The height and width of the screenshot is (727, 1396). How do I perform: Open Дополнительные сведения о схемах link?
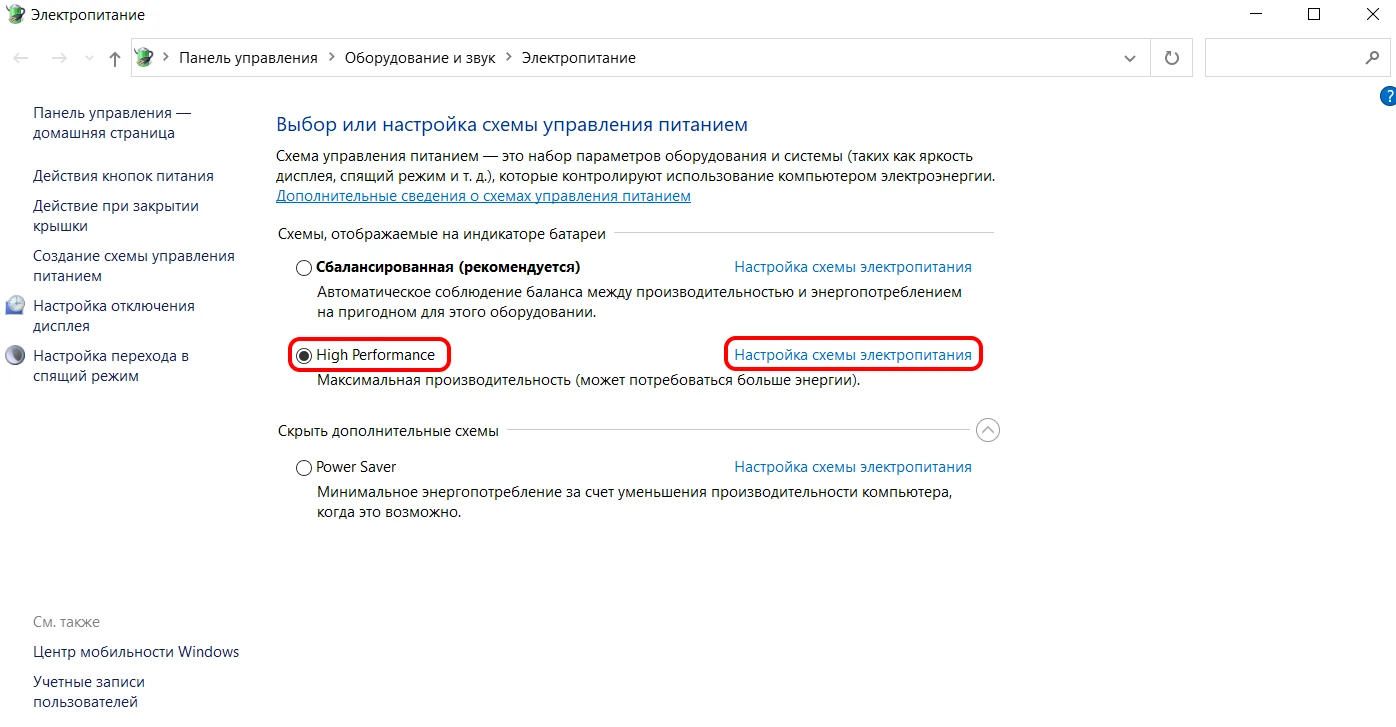483,196
